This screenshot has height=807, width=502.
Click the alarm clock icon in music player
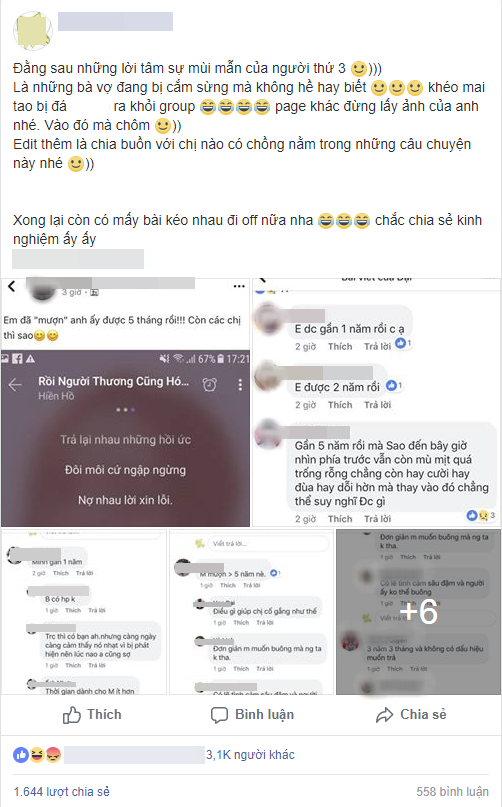tap(210, 384)
